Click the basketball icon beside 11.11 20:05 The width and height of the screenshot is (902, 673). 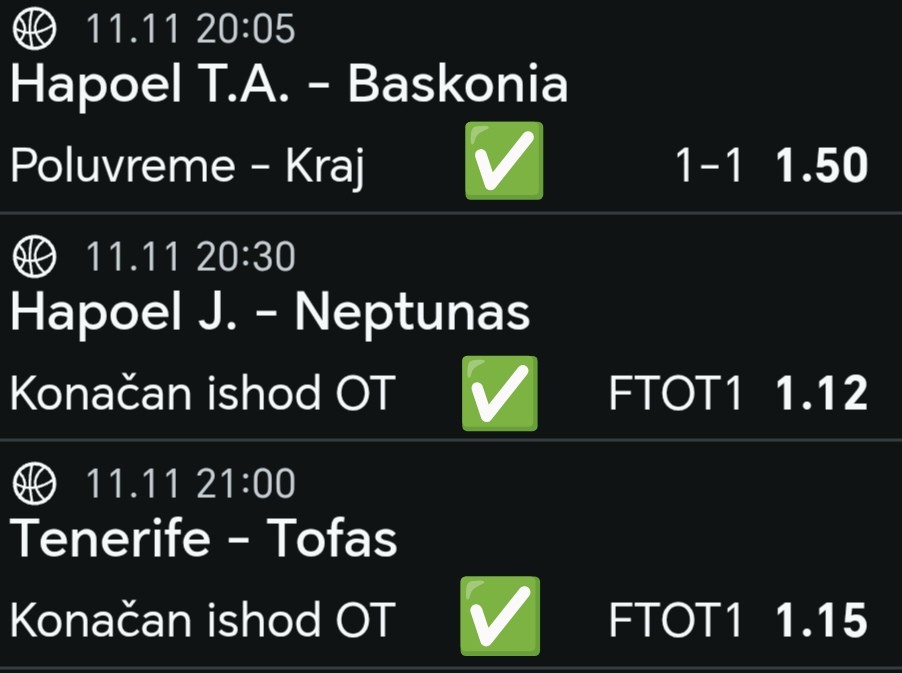point(35,29)
